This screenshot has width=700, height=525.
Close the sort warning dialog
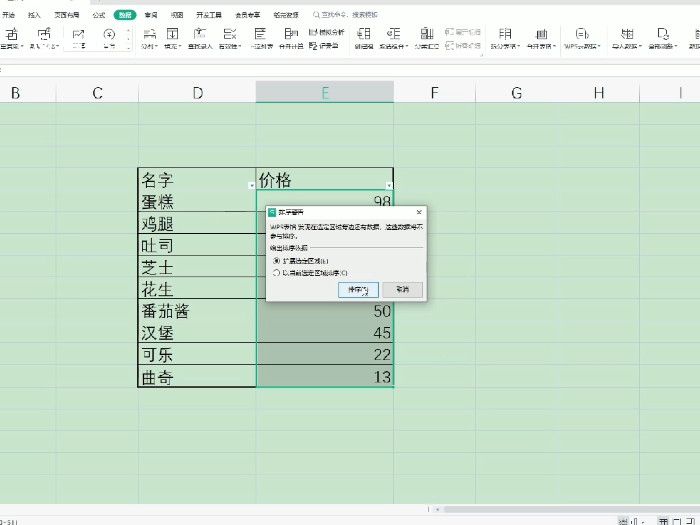pyautogui.click(x=419, y=212)
